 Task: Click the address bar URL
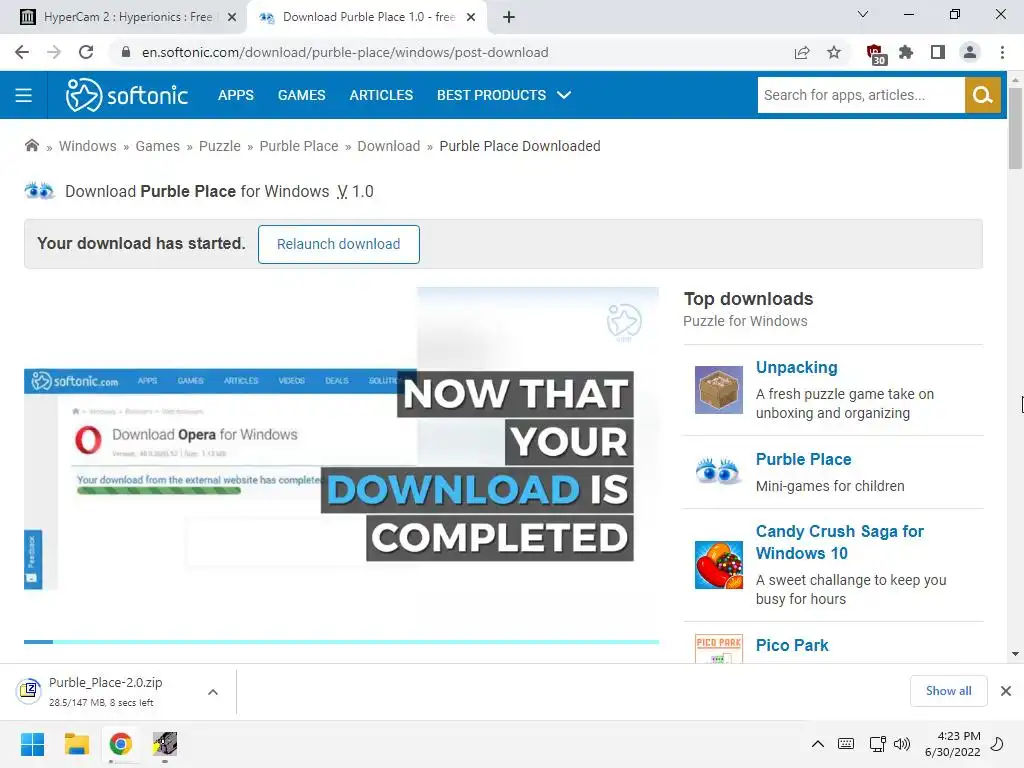click(x=345, y=52)
